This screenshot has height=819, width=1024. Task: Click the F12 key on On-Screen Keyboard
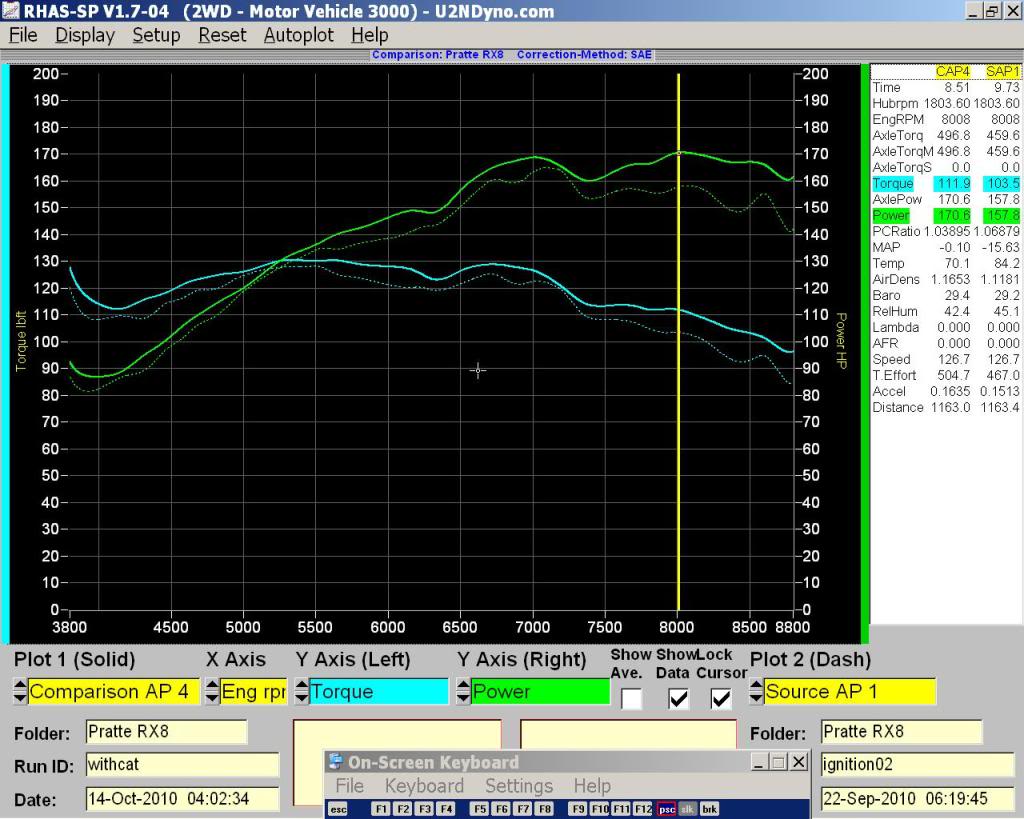[x=643, y=809]
